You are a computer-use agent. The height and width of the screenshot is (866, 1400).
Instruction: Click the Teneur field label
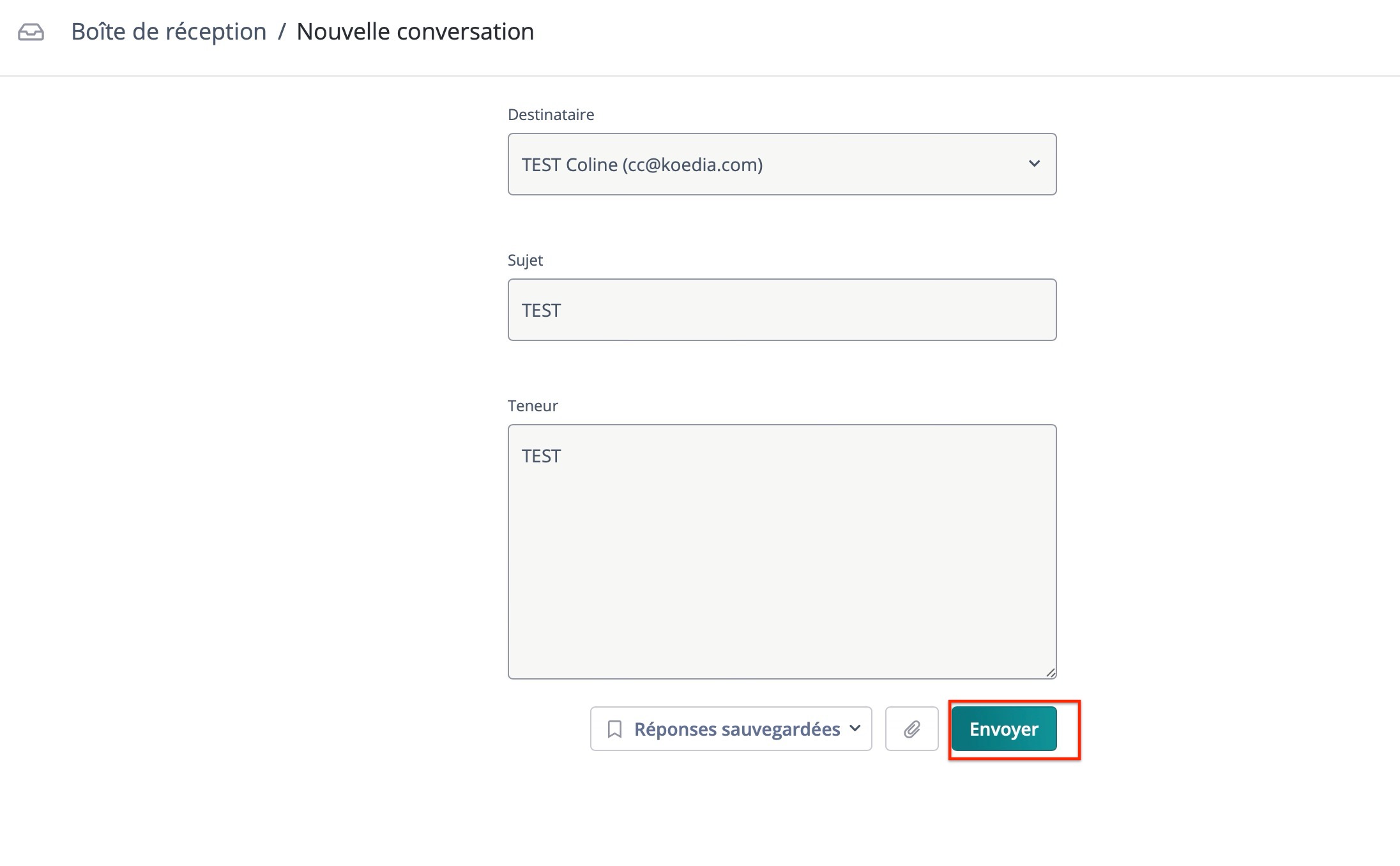[533, 406]
